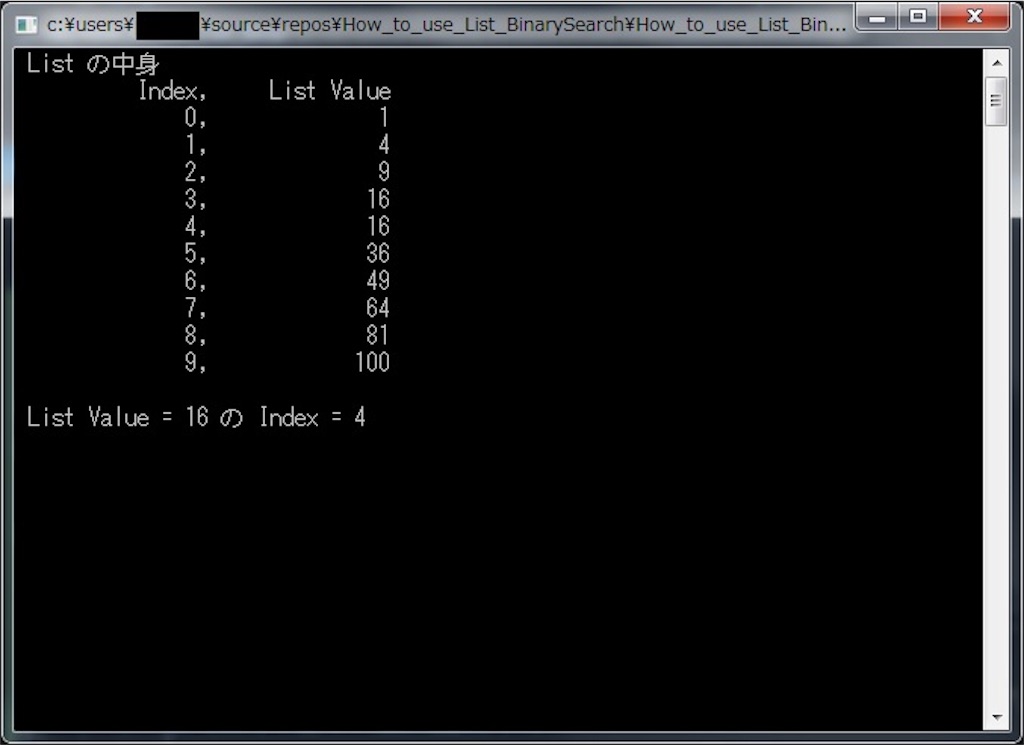This screenshot has width=1024, height=745.
Task: Click index '3,' in the list
Action: pyautogui.click(x=195, y=199)
